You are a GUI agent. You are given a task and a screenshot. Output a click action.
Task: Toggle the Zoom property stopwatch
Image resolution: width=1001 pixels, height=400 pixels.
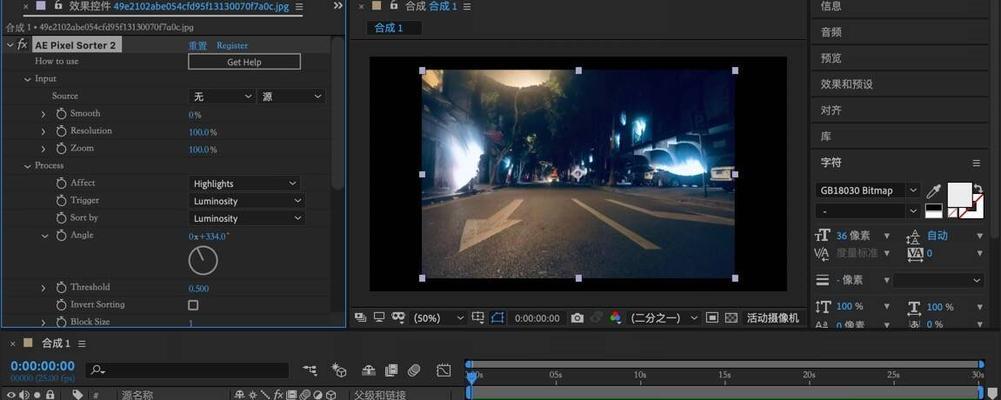61,148
